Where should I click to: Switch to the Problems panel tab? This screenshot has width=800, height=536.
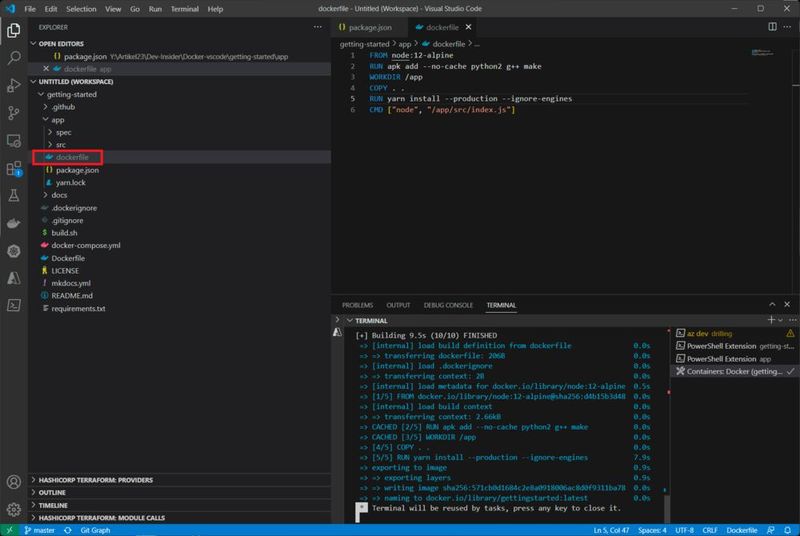click(357, 305)
